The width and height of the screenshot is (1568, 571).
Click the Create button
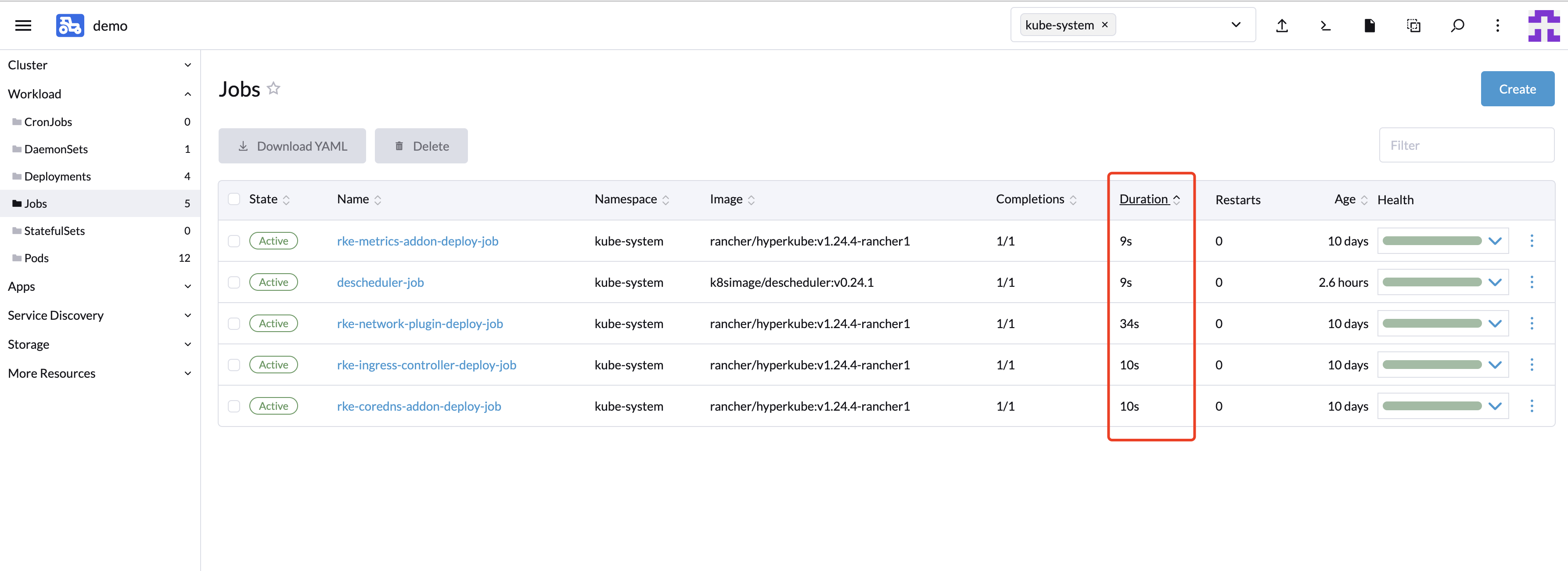pos(1517,88)
